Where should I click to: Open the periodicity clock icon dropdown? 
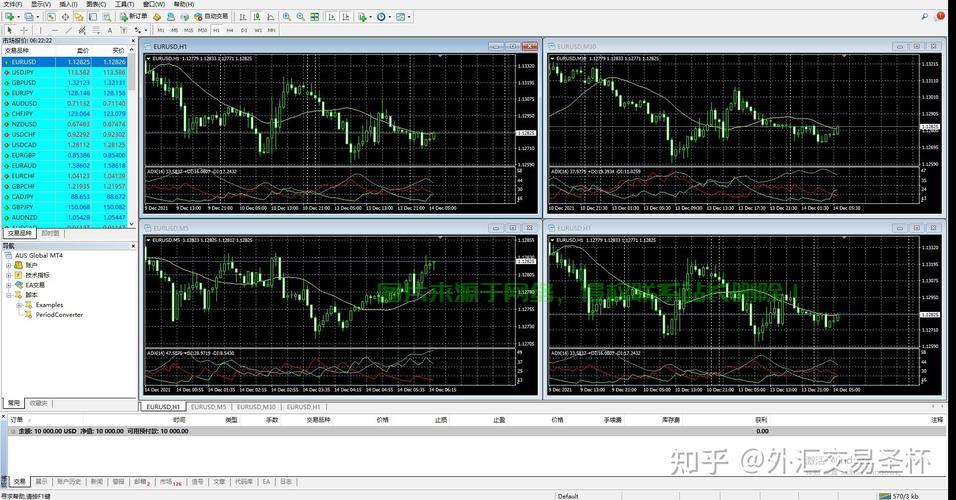[x=386, y=16]
